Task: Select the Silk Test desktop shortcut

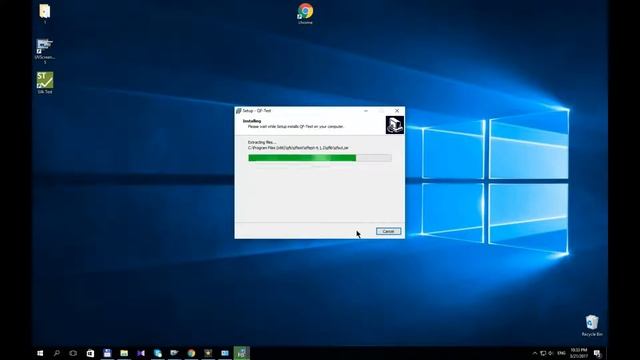Action: point(45,83)
